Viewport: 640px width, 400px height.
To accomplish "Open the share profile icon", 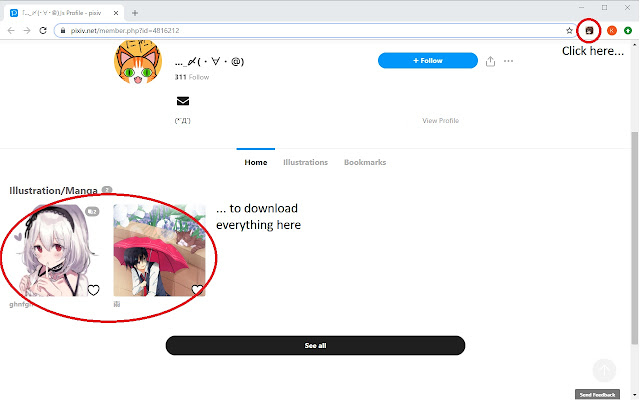I will [490, 61].
